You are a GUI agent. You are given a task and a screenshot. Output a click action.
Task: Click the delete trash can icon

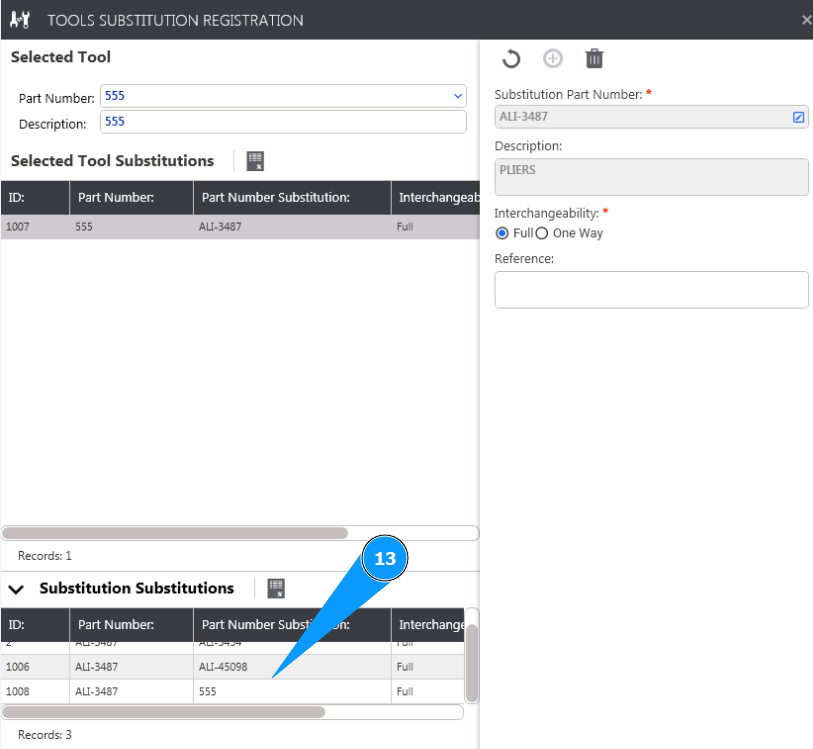(x=594, y=59)
